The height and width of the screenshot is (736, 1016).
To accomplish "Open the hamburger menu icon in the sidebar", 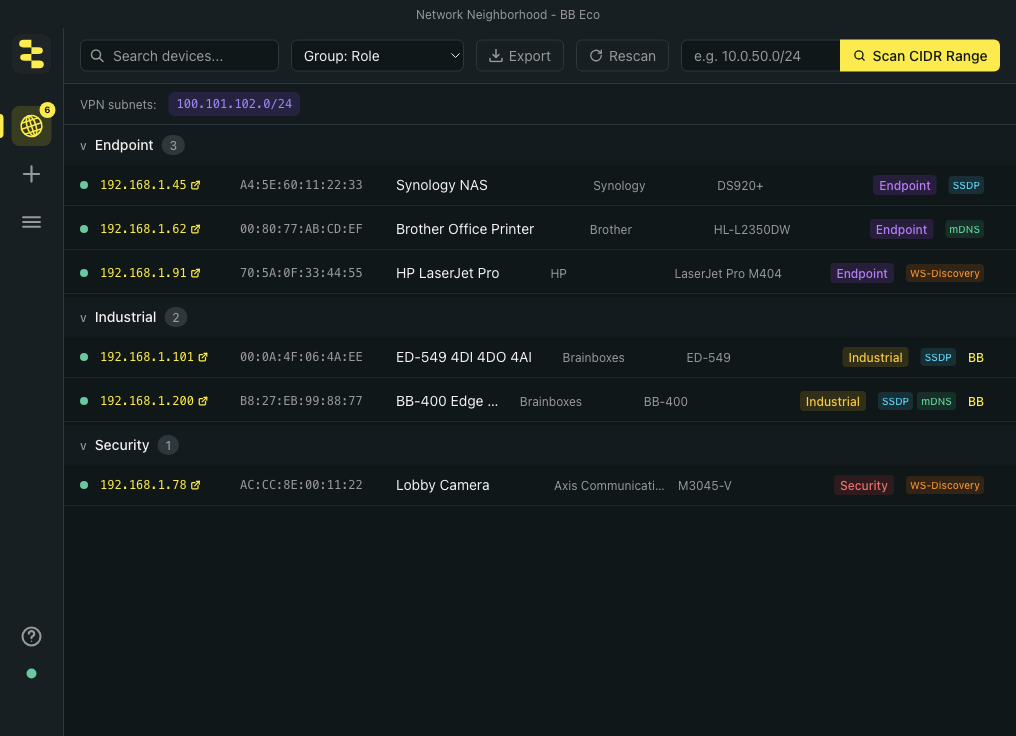I will 31,222.
